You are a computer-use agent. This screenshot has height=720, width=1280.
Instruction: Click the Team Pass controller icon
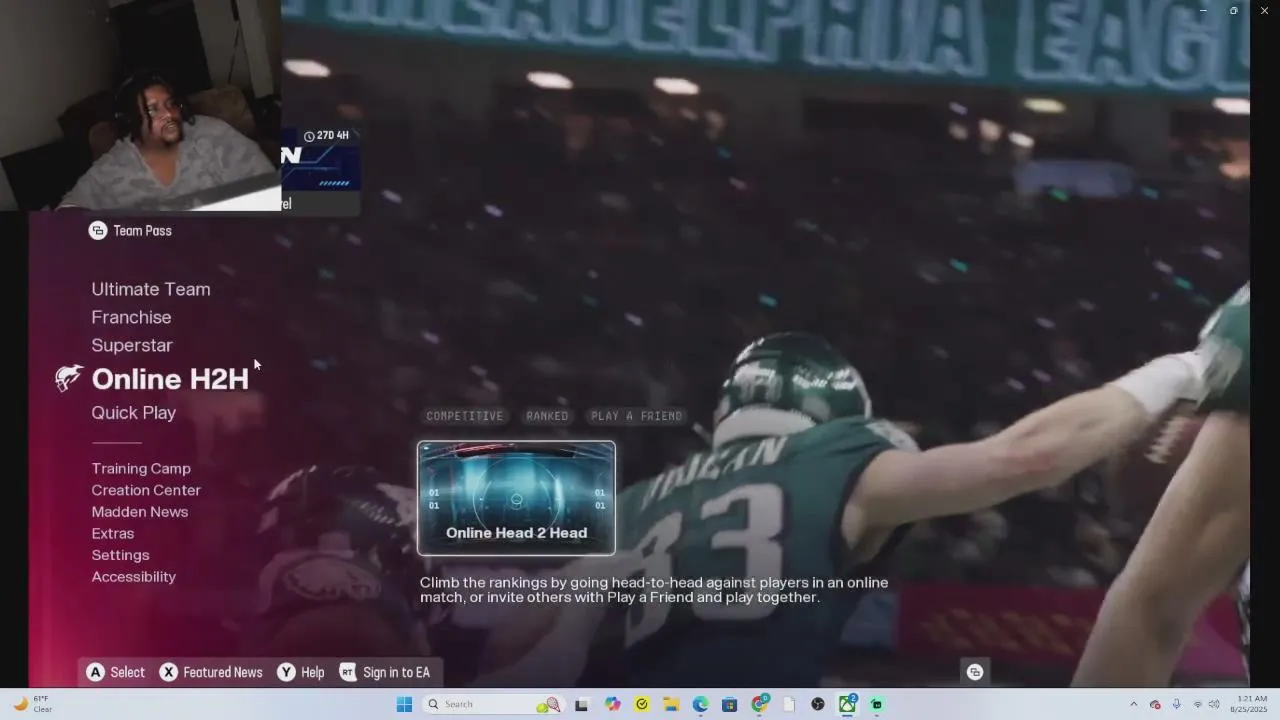pos(97,231)
